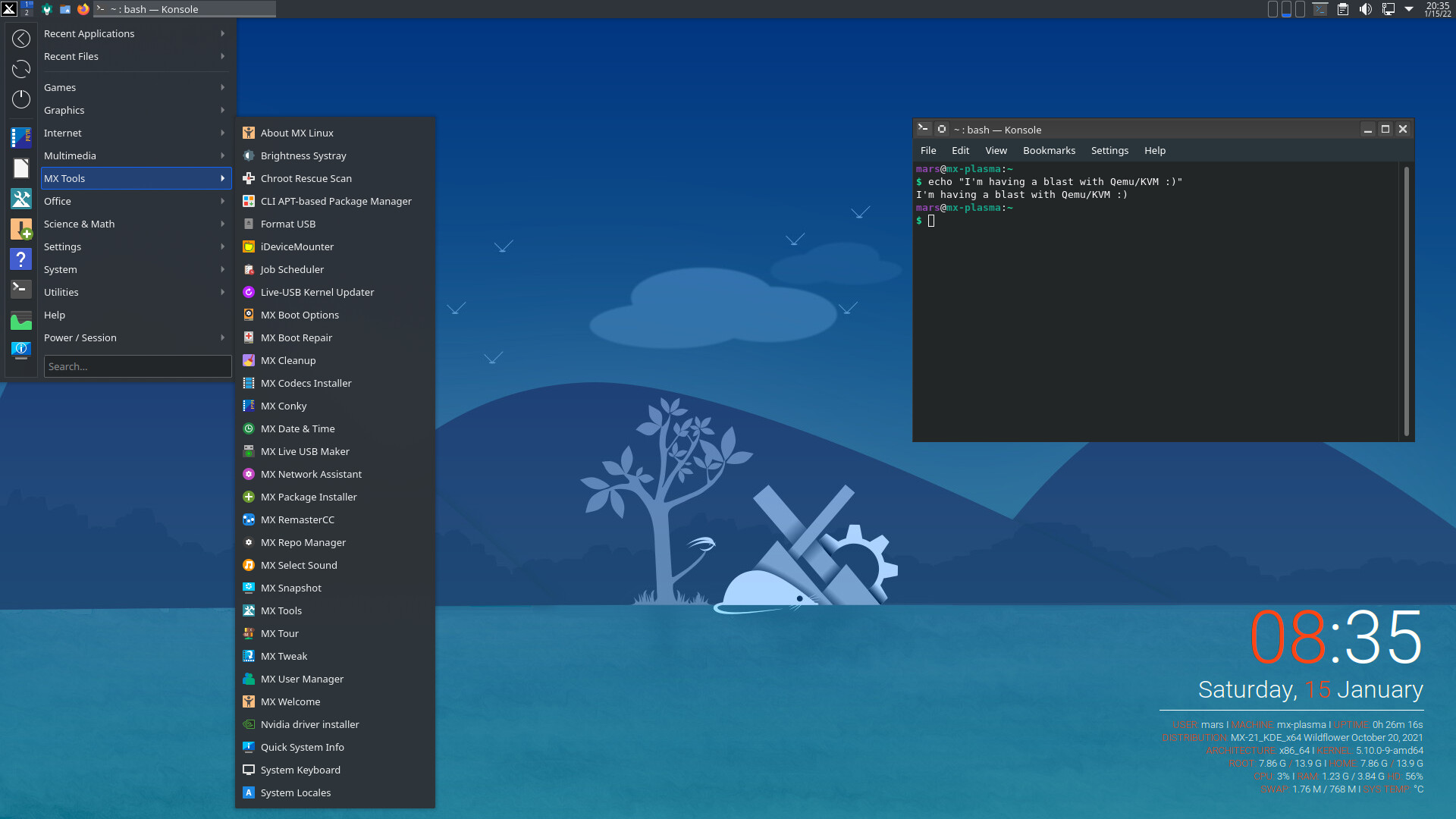Viewport: 1456px width, 819px height.
Task: Launch MX Boot Repair
Action: [x=334, y=337]
